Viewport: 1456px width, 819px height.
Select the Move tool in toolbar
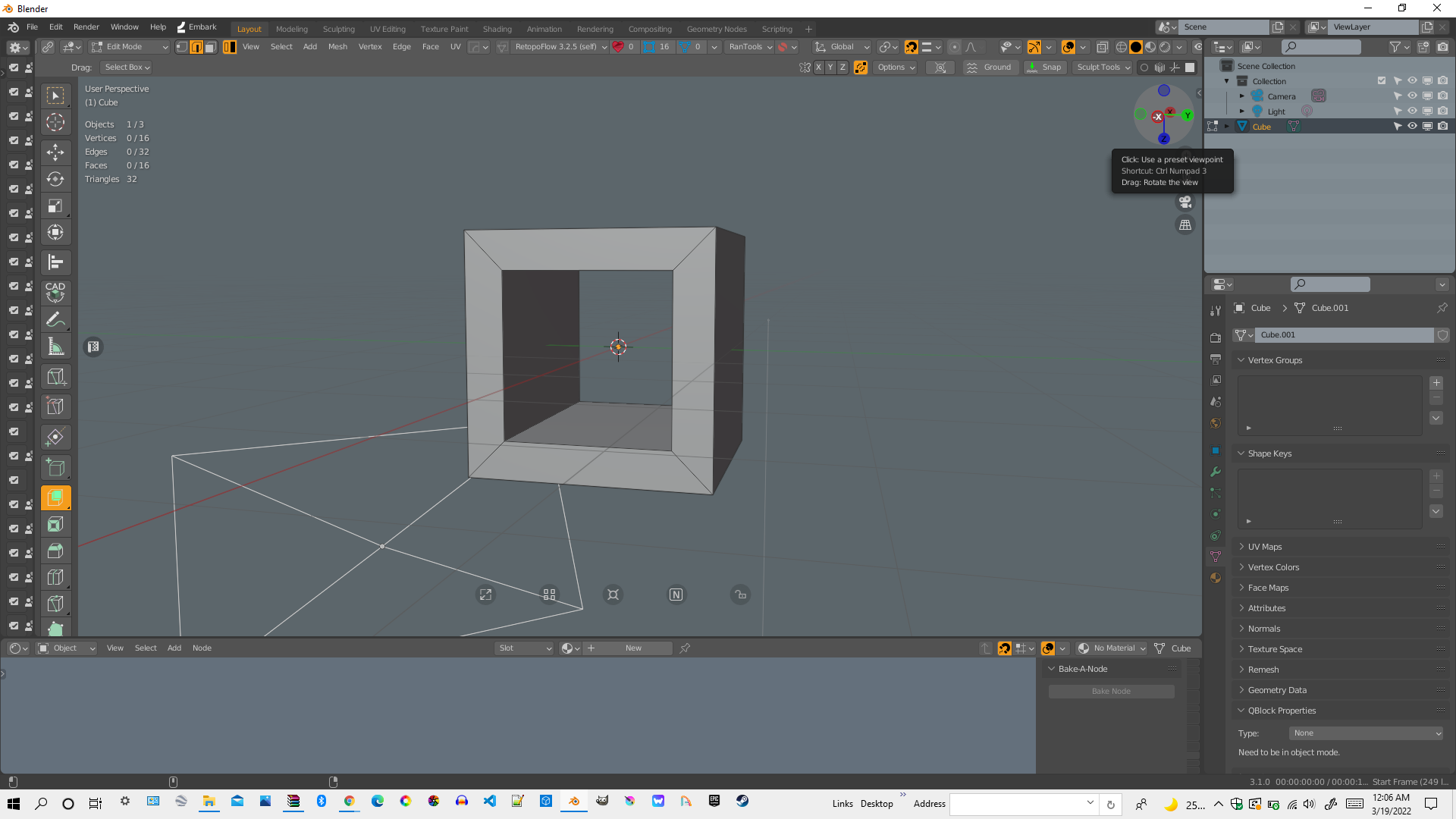pos(55,152)
